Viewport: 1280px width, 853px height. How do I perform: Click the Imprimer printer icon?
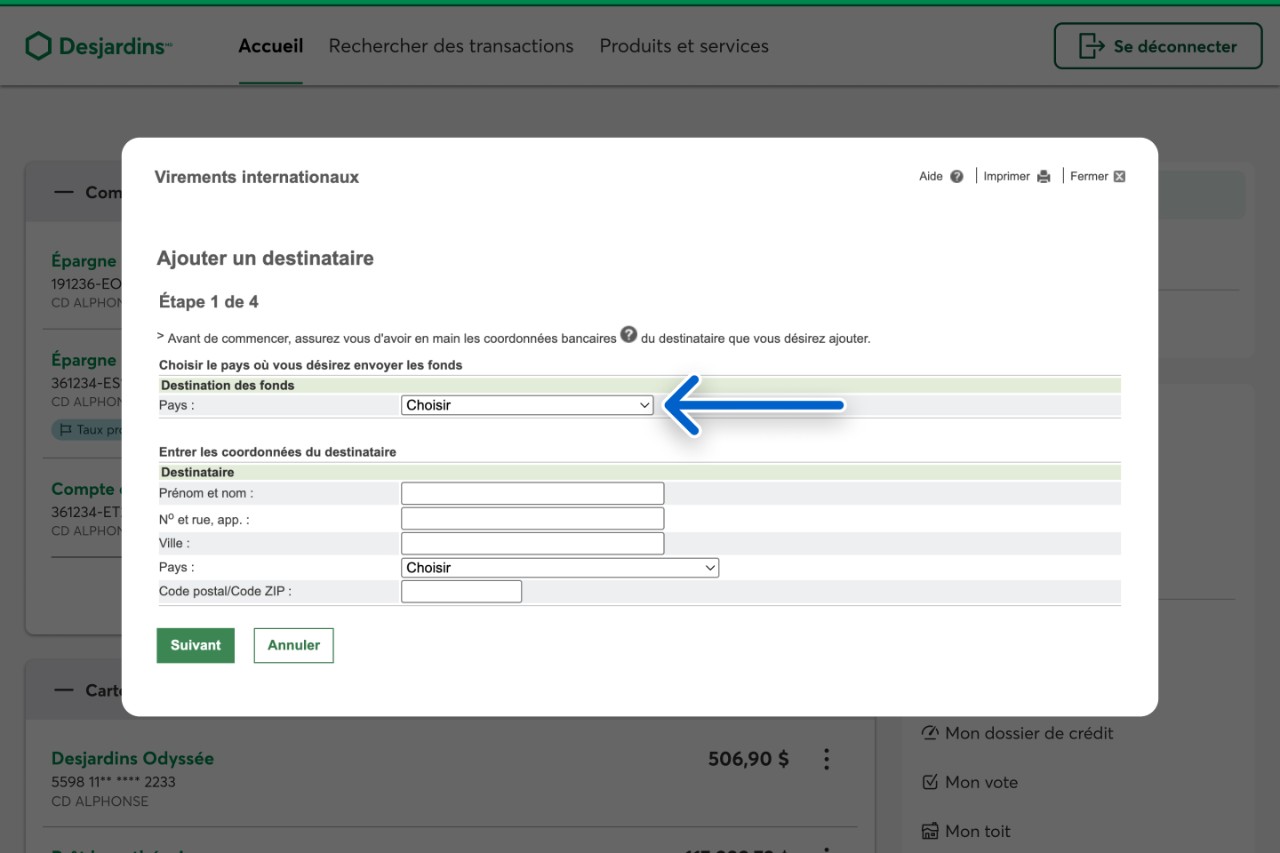1044,177
